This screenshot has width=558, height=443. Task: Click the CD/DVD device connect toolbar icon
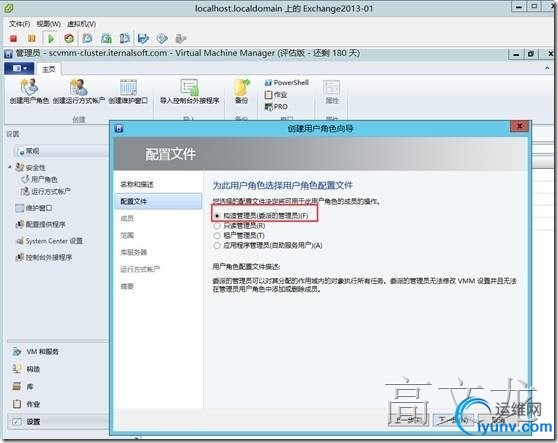162,38
